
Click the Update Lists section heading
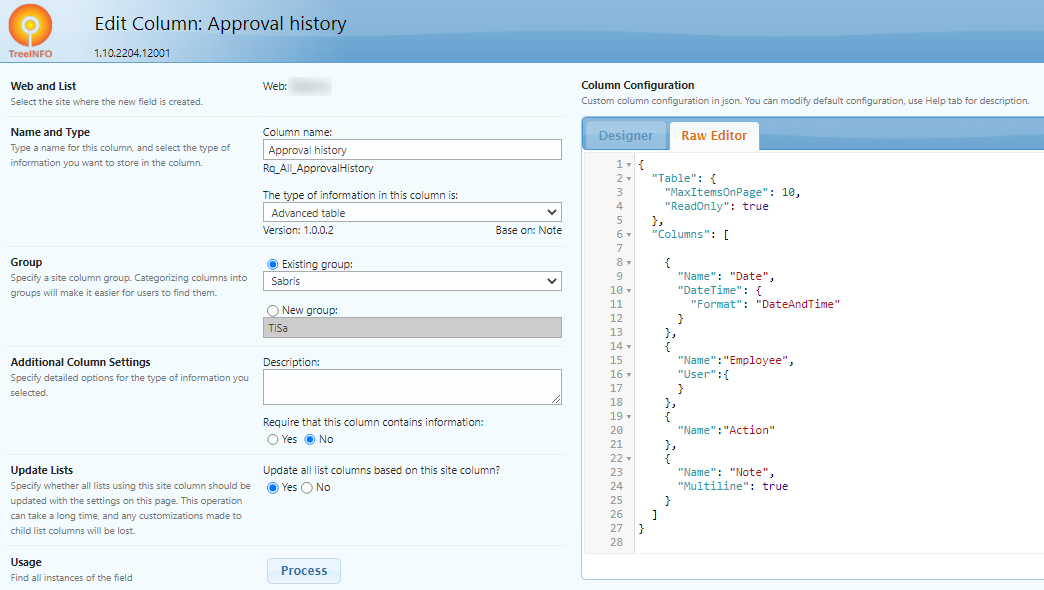(42, 470)
